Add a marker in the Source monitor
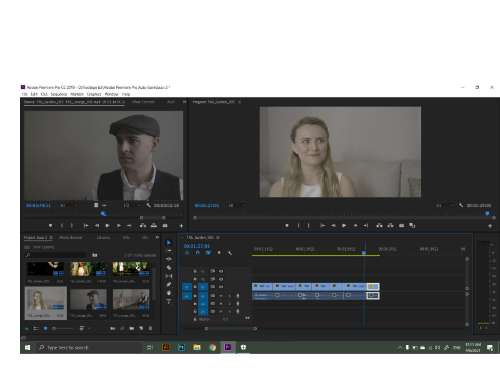The image size is (500, 375). (x=50, y=226)
